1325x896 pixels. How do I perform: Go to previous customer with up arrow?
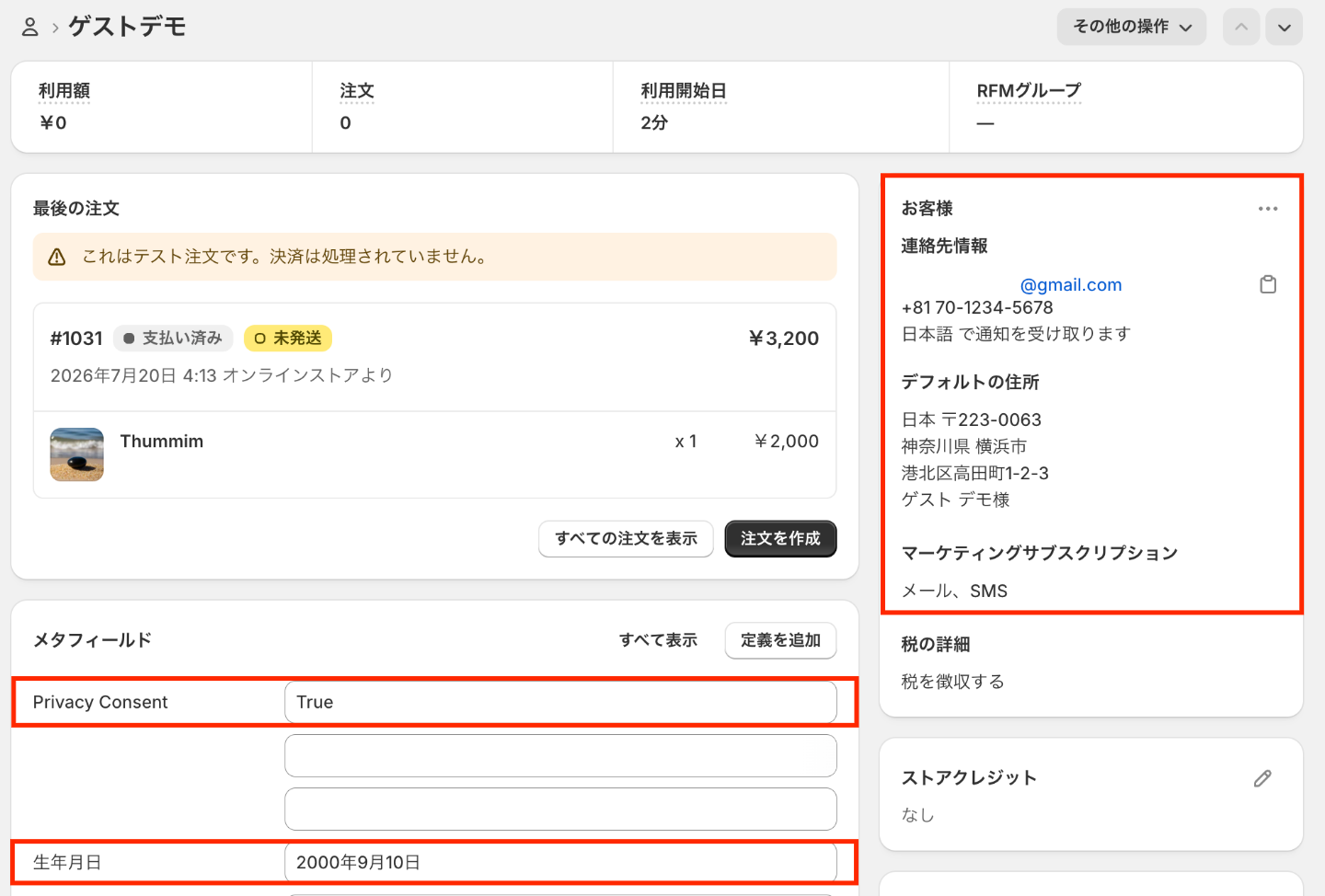(x=1241, y=27)
